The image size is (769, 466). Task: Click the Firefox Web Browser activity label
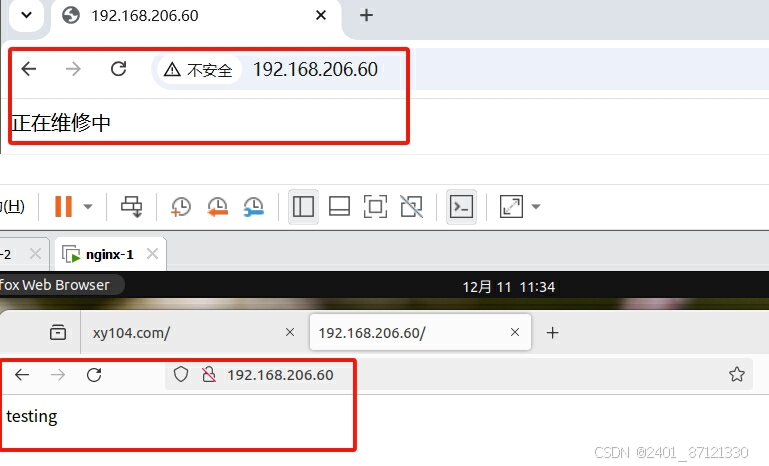[x=55, y=285]
